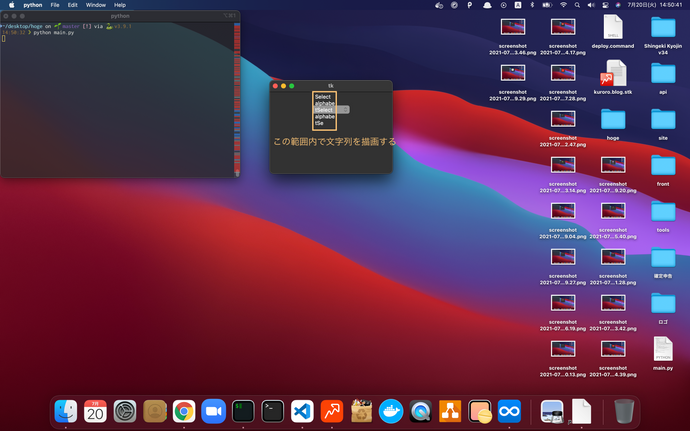Open the File menu
The image size is (690, 431).
[x=55, y=5]
